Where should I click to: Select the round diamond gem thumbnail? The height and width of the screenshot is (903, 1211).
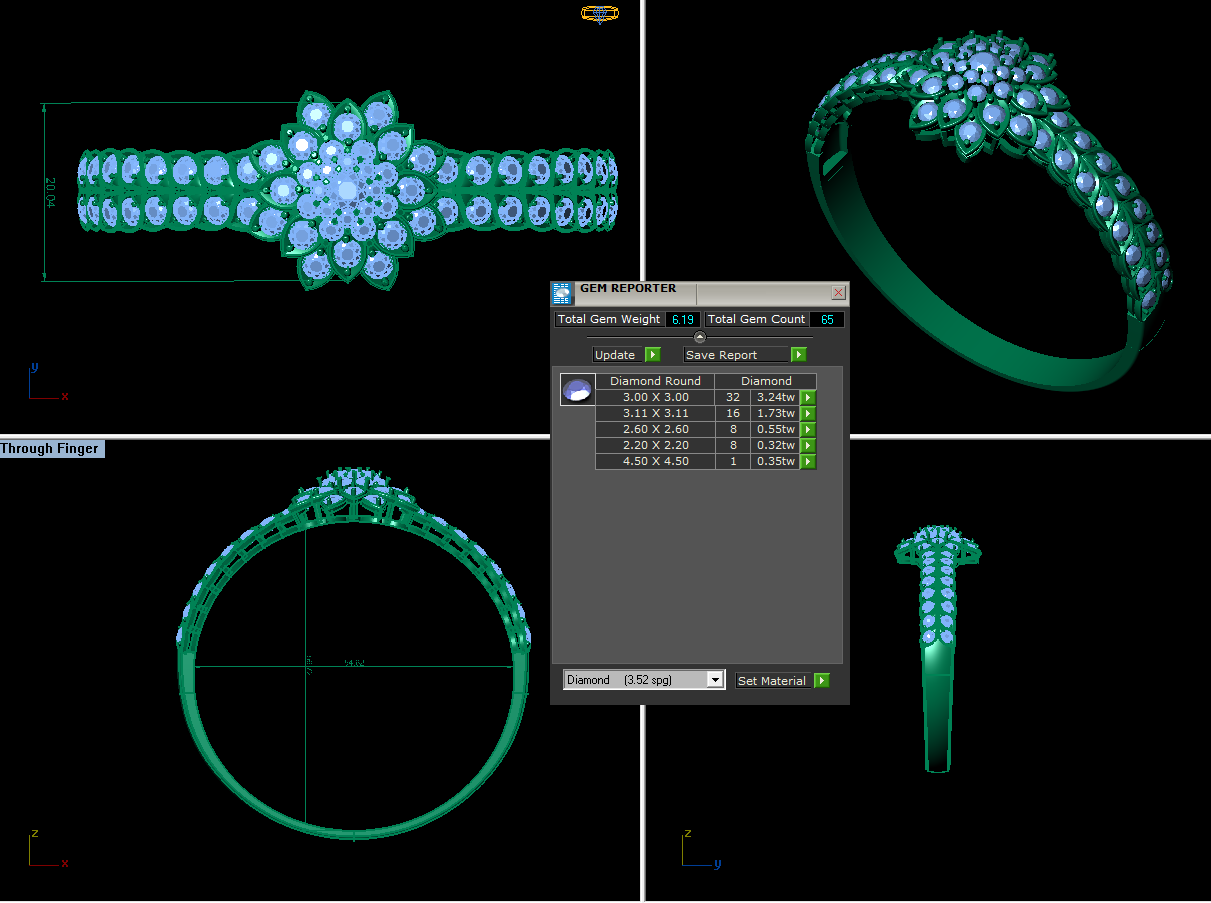(578, 390)
